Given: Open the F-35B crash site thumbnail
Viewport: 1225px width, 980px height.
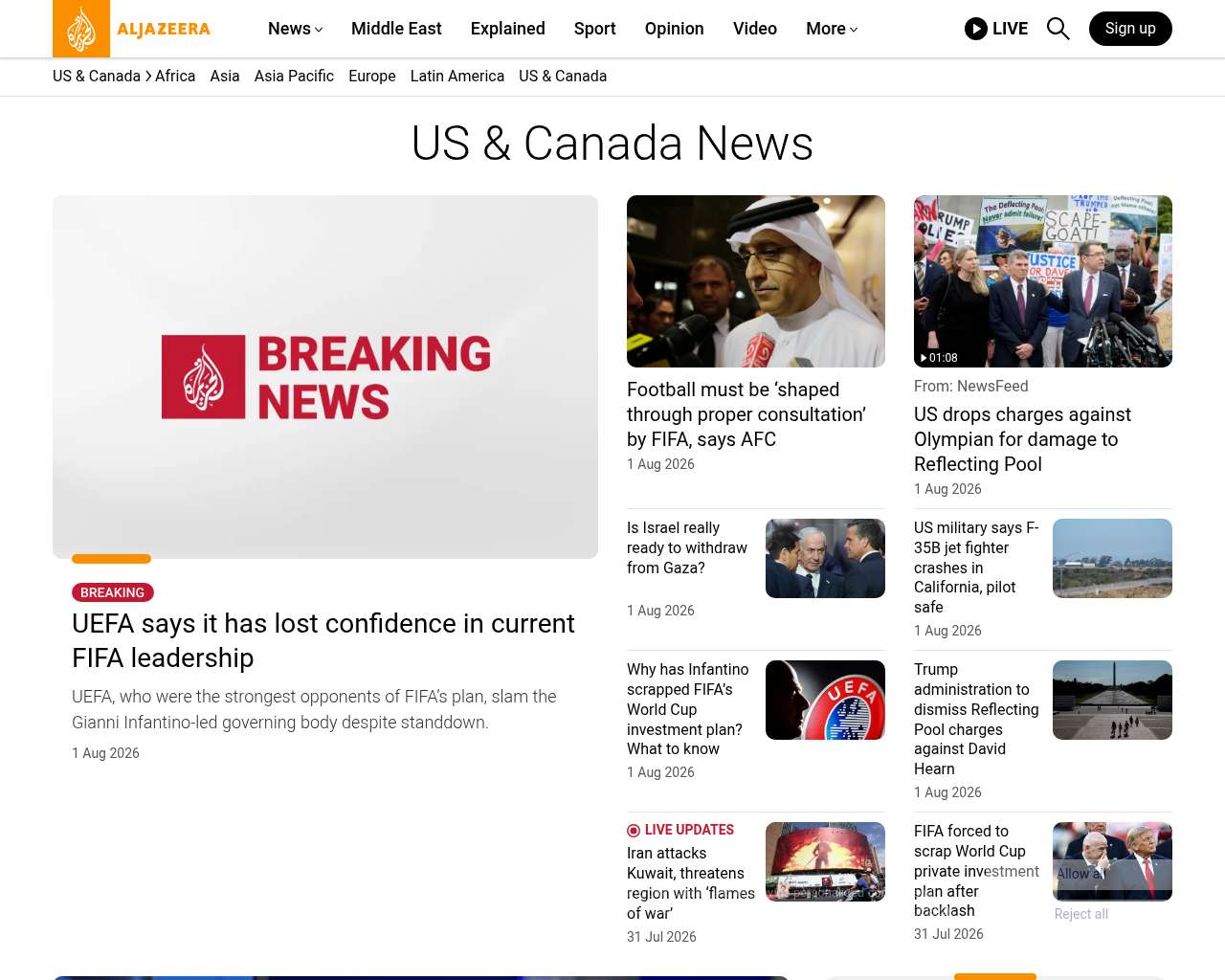Looking at the screenshot, I should pos(1112,558).
